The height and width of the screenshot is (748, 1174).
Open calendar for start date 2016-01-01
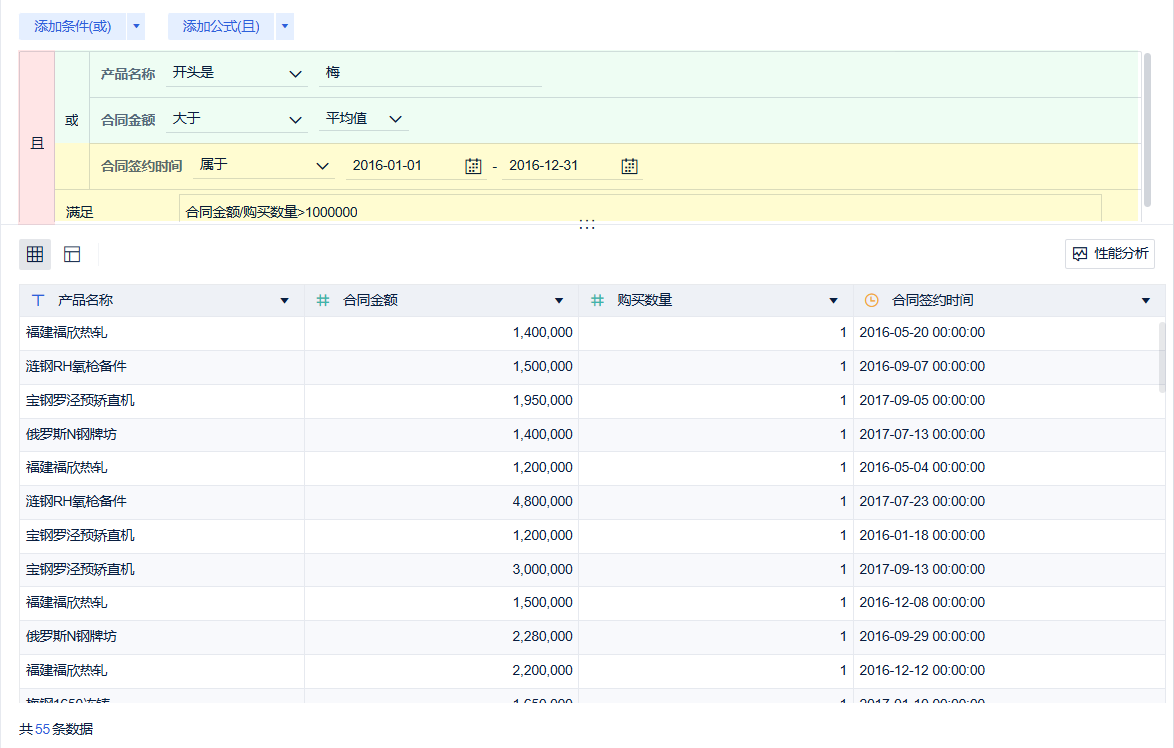[473, 166]
